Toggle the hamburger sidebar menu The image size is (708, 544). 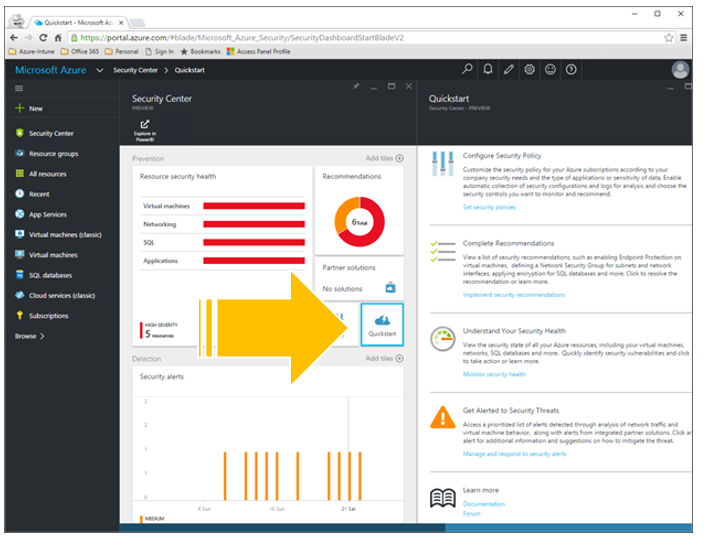[x=19, y=88]
